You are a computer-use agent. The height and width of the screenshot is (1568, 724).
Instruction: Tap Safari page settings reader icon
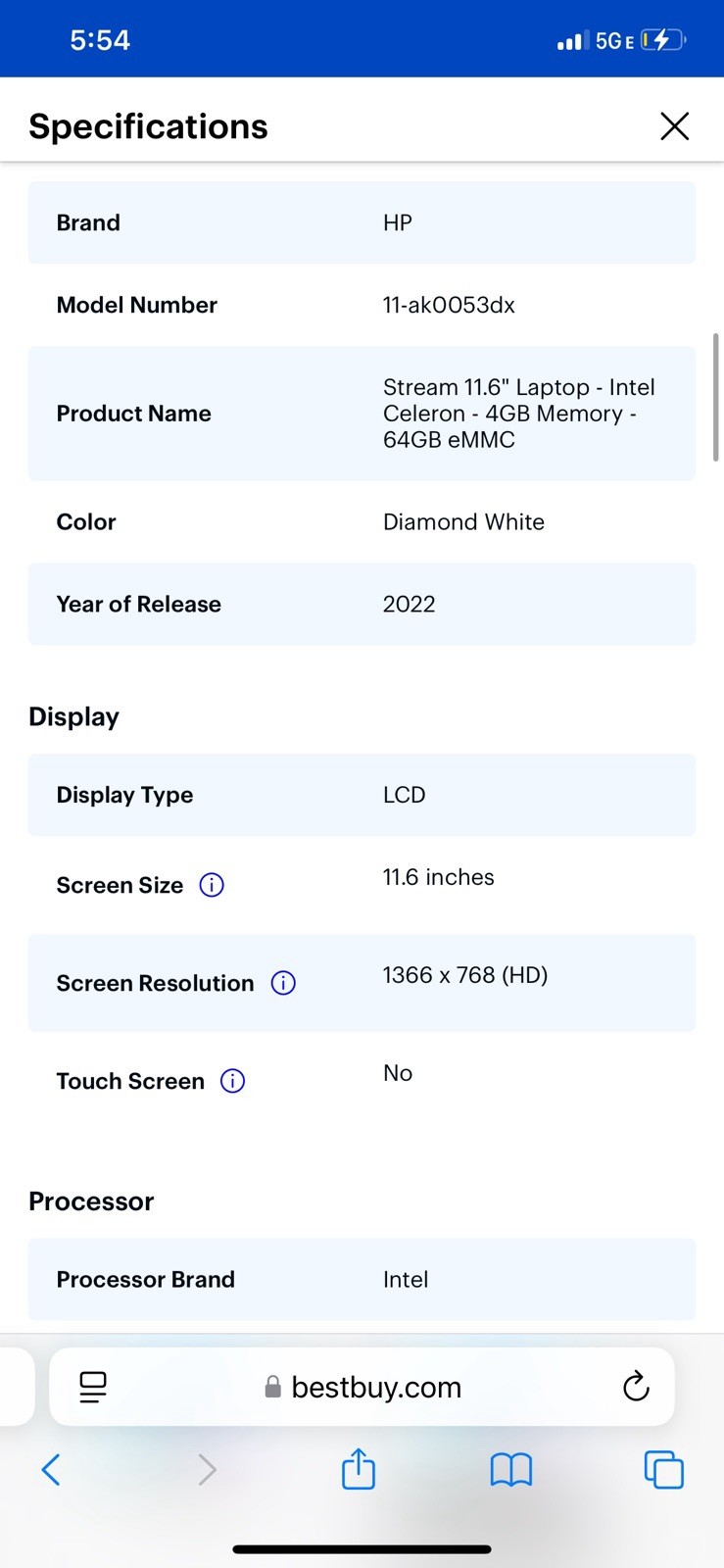click(93, 1387)
